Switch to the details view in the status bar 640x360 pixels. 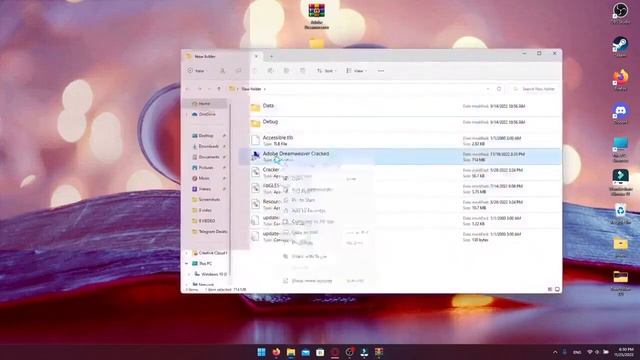pos(550,289)
